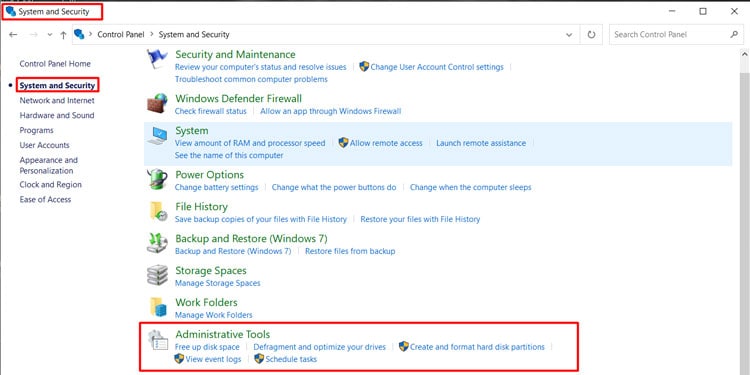
Task: Open Hardware and Sound category
Action: (57, 115)
